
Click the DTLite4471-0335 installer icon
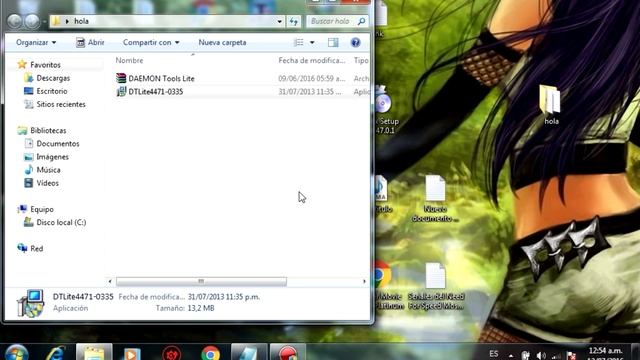pos(121,91)
